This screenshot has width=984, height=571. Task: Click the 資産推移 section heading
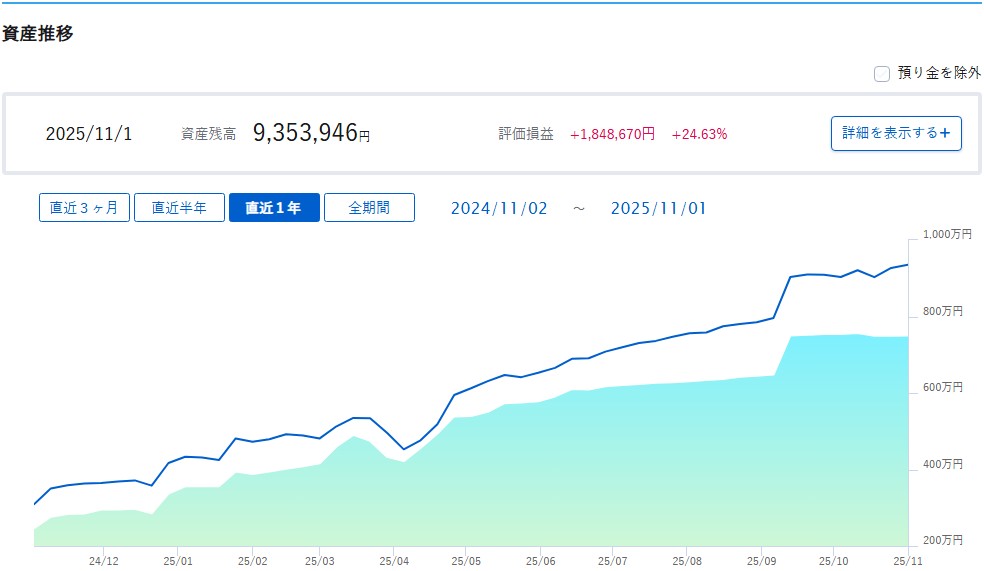click(x=37, y=33)
